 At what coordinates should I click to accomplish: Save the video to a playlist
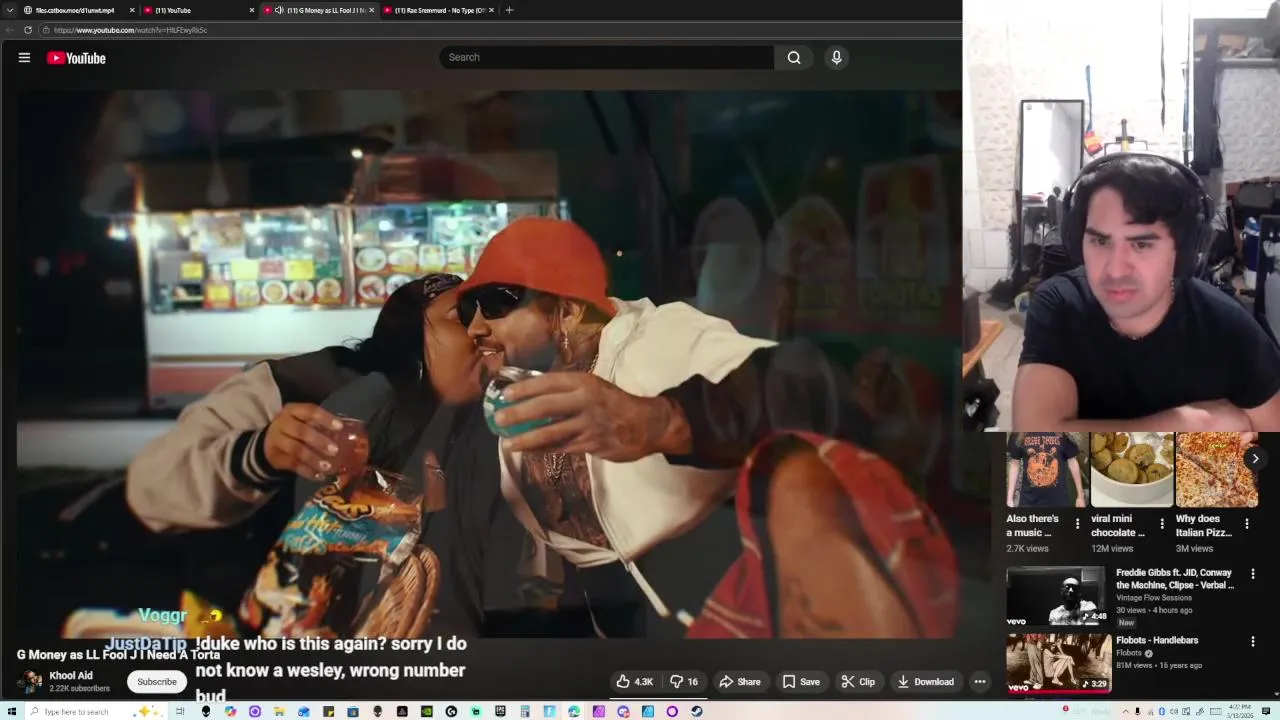(x=801, y=682)
